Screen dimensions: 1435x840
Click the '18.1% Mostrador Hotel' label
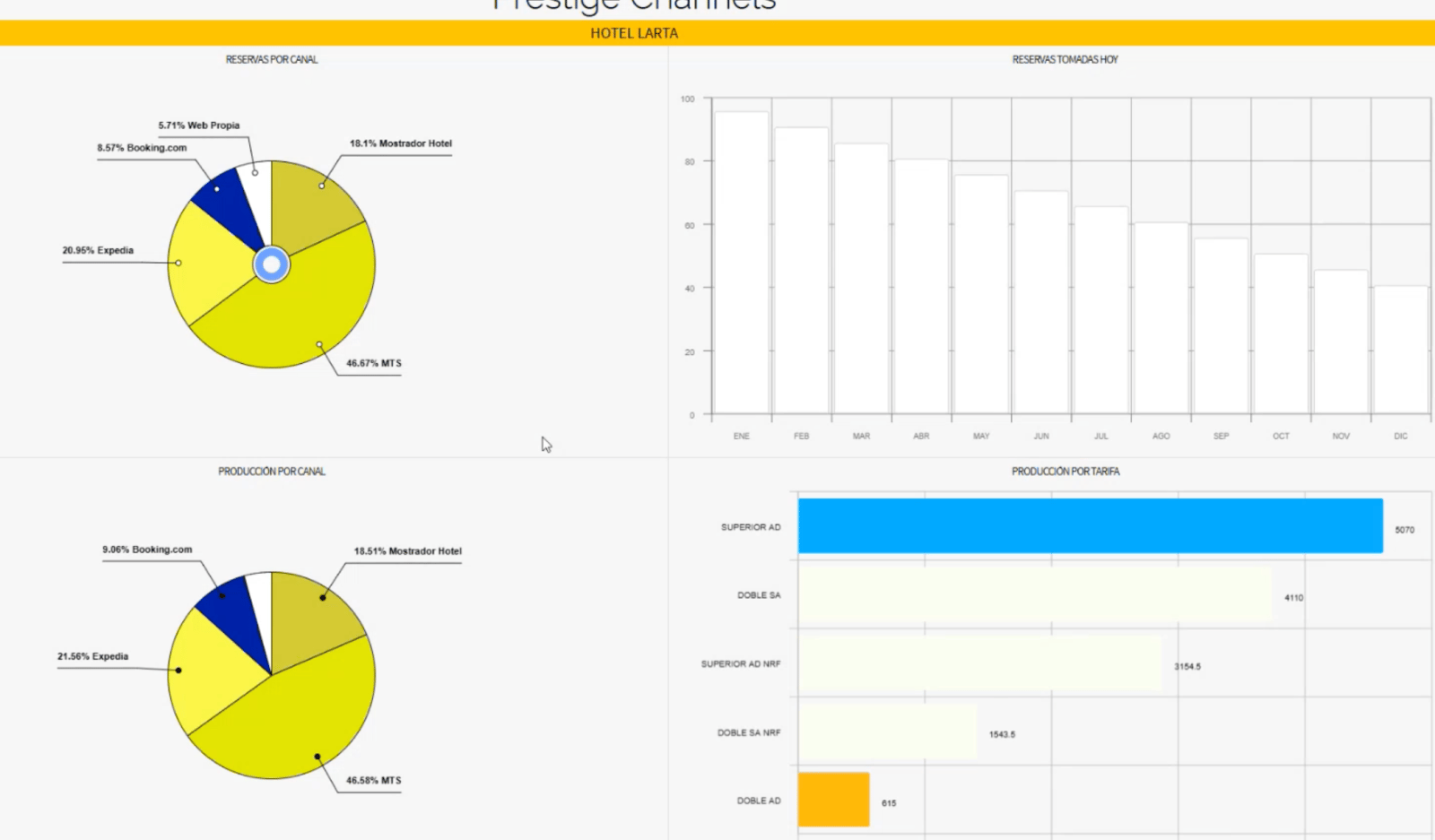[x=401, y=143]
